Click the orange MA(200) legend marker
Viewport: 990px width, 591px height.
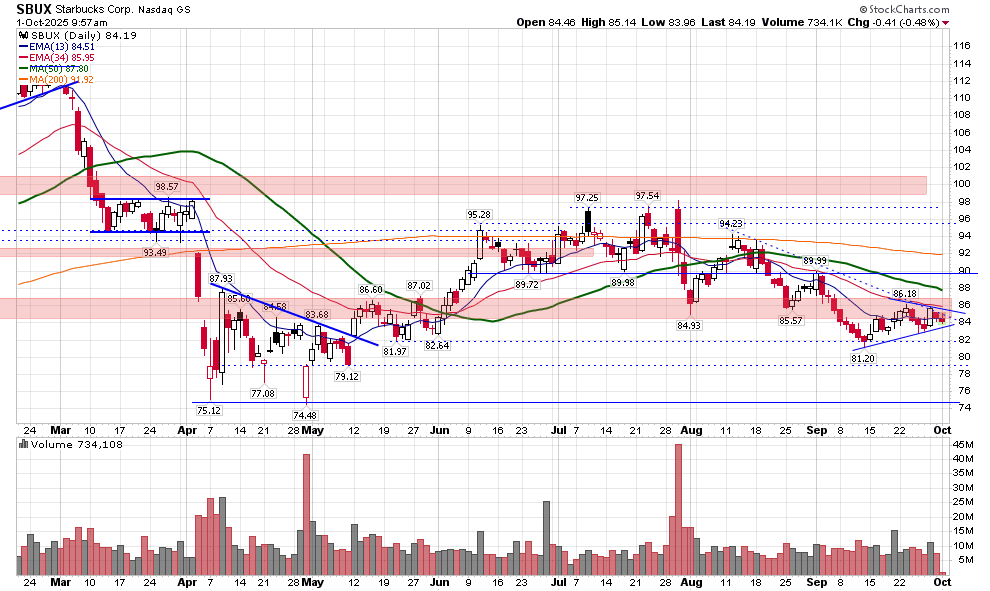pyautogui.click(x=25, y=78)
